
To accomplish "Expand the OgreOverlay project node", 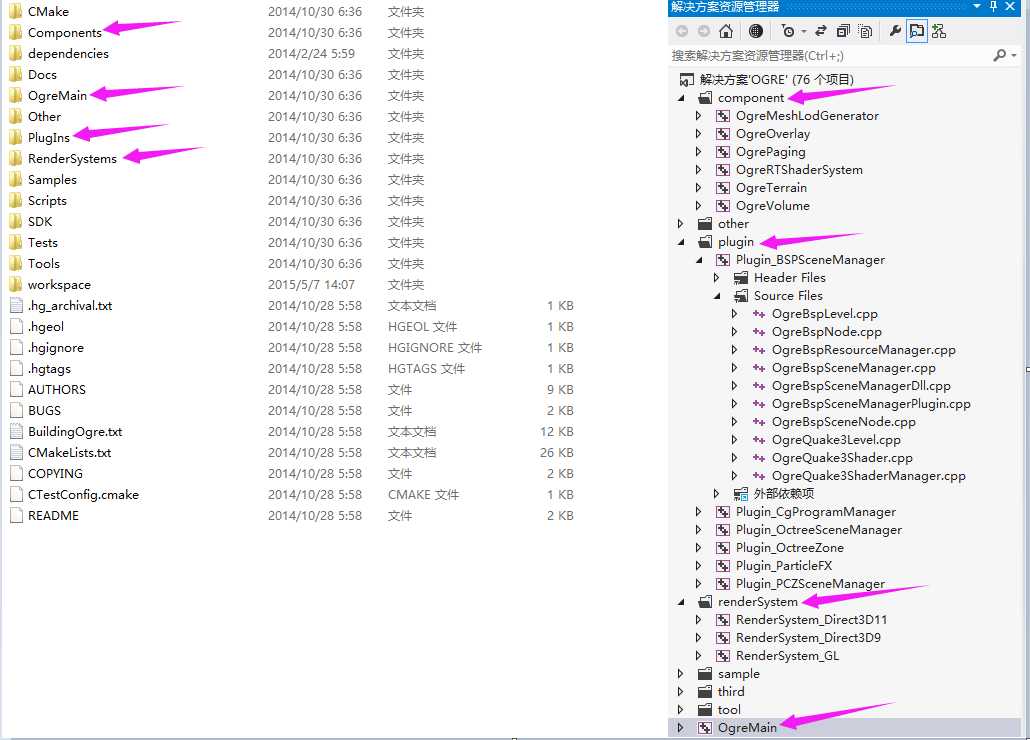I will tap(698, 134).
